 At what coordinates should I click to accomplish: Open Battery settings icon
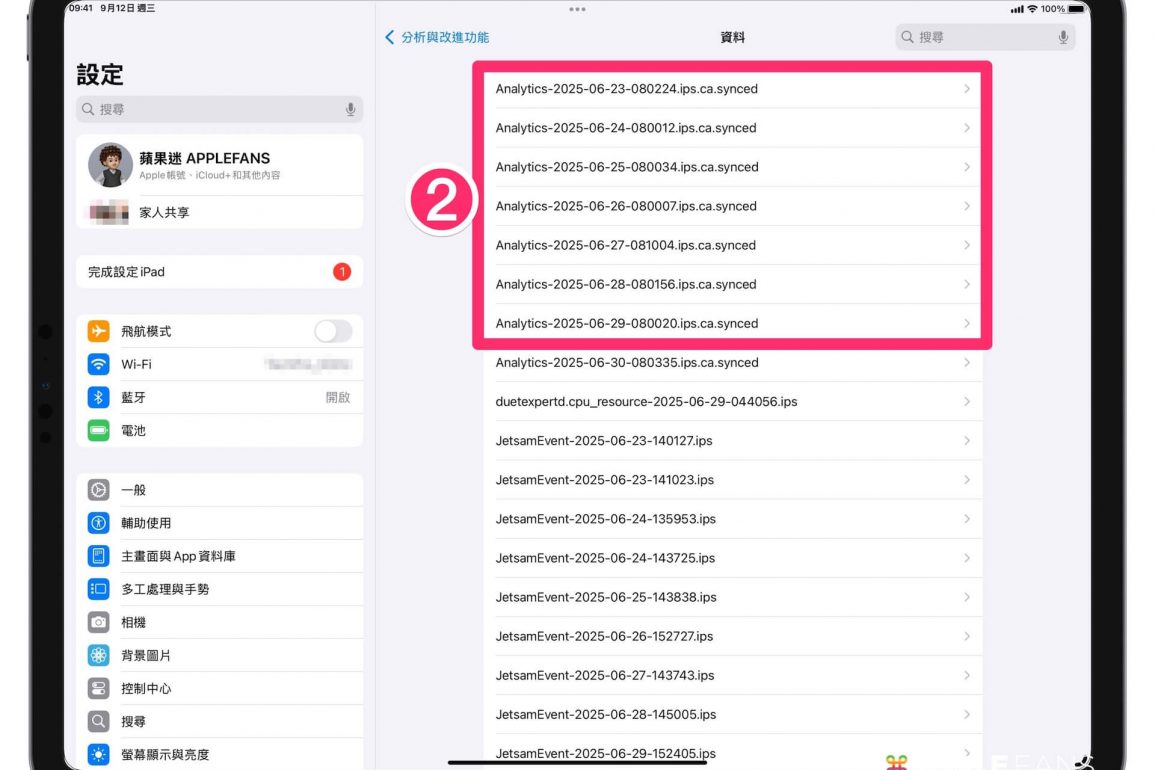click(98, 430)
